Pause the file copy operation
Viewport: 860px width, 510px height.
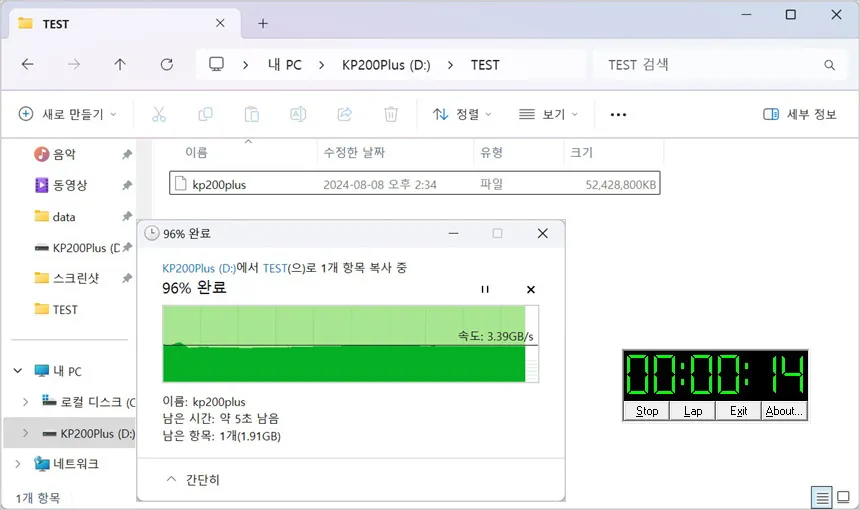pyautogui.click(x=485, y=289)
